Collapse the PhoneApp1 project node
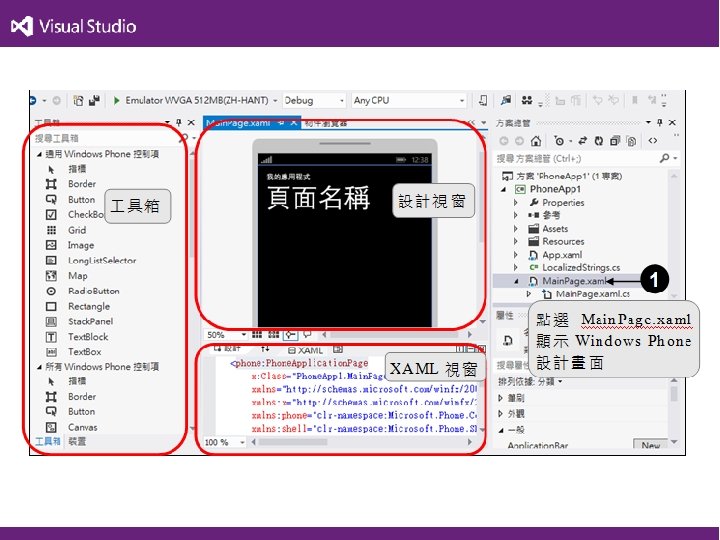 point(504,189)
